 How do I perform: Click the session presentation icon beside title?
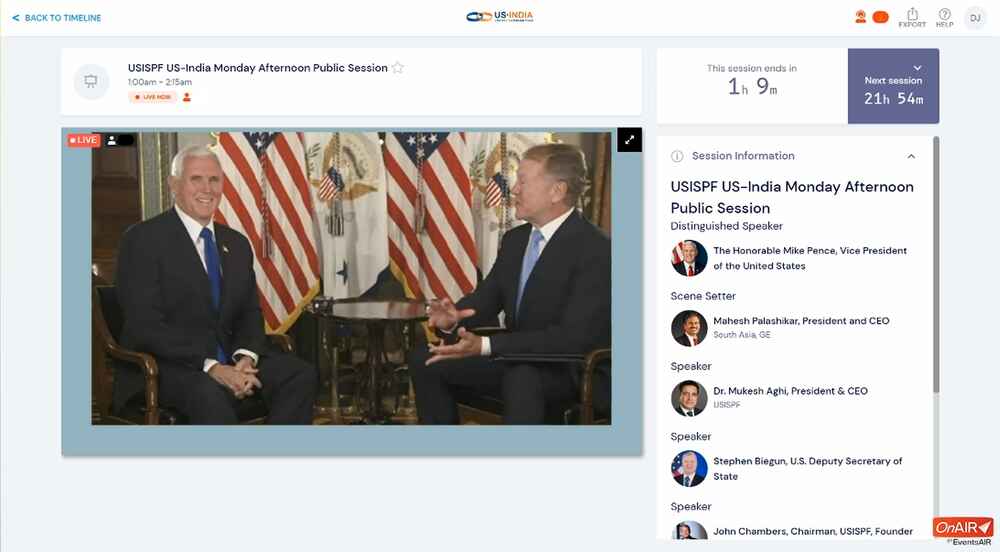(91, 82)
